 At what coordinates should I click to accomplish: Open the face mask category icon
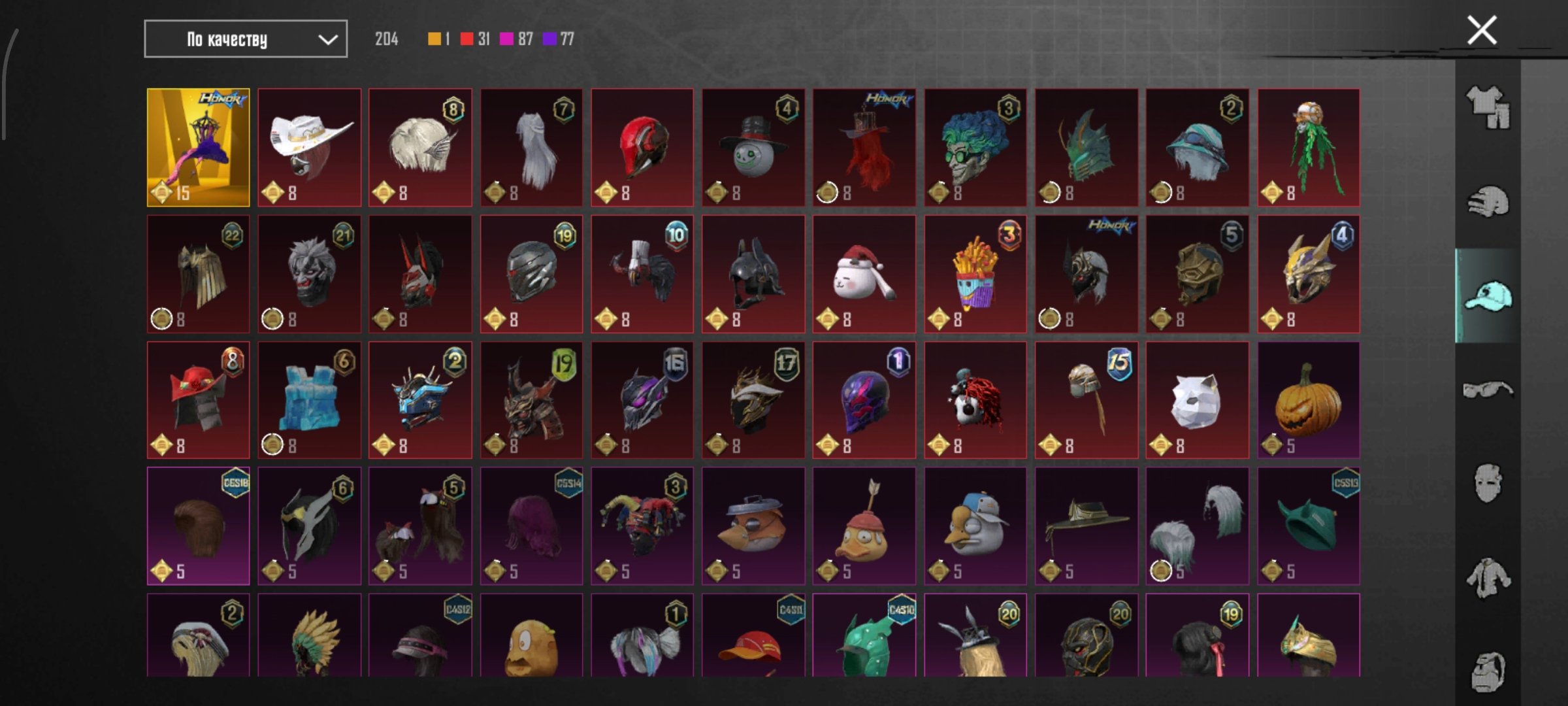point(1488,483)
